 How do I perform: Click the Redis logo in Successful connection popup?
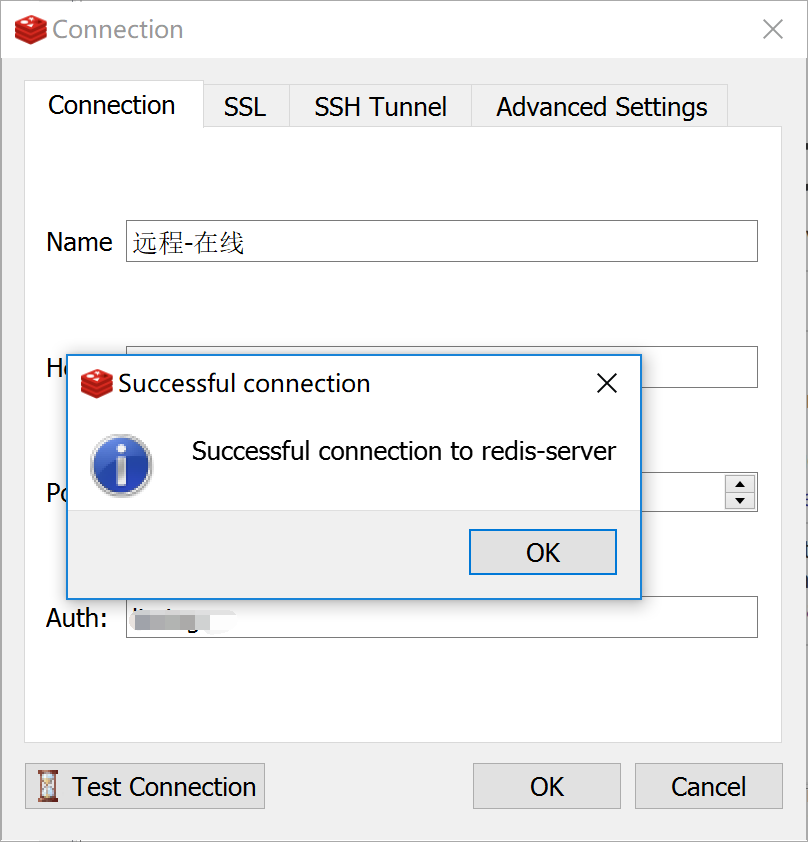96,384
